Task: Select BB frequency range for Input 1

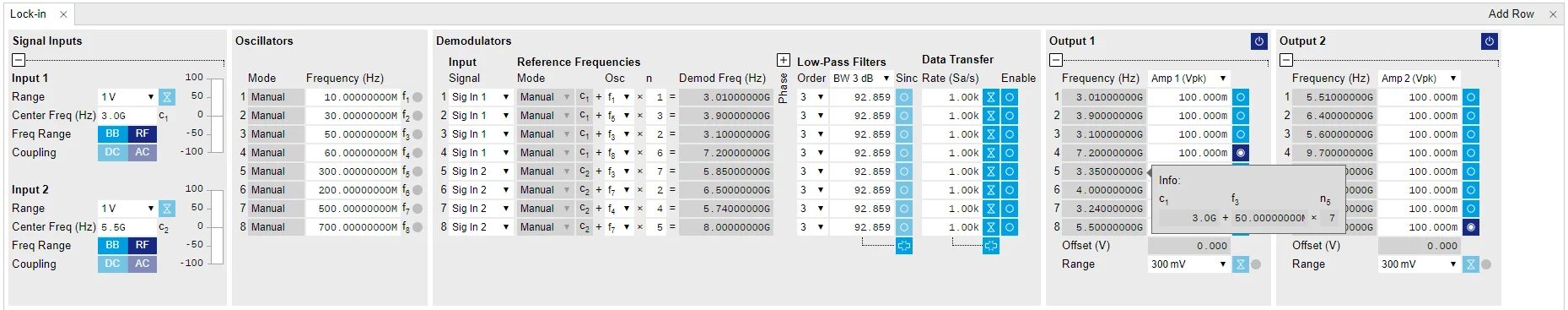Action: pos(112,133)
